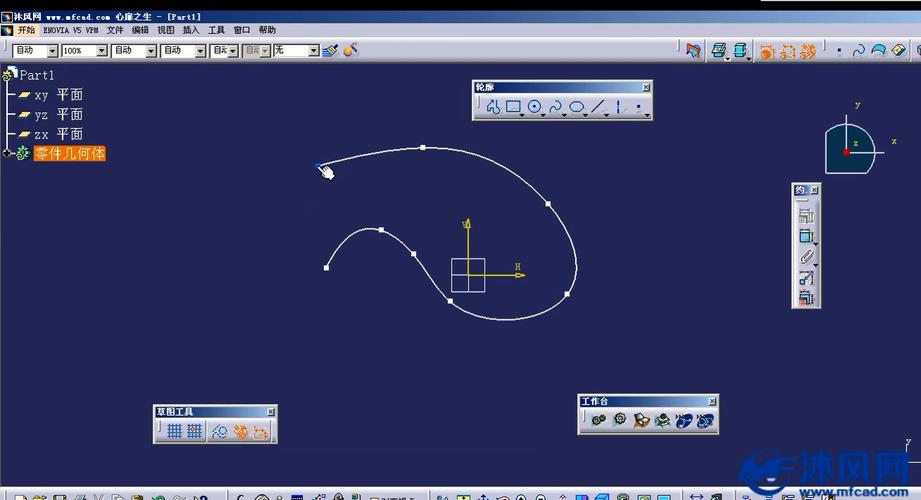
Task: Open the 文件 menu
Action: (x=115, y=30)
